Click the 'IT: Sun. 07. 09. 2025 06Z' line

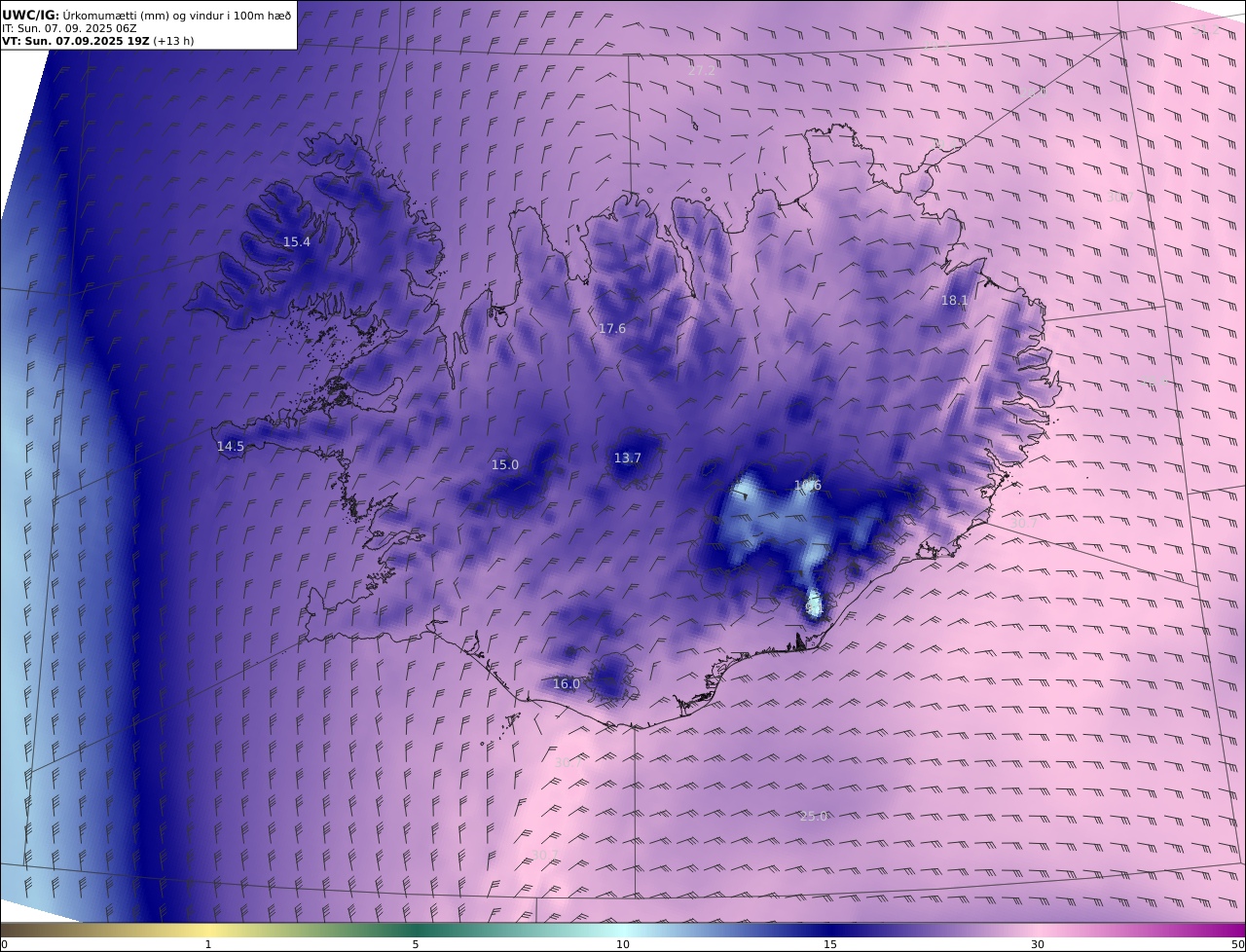click(x=69, y=28)
